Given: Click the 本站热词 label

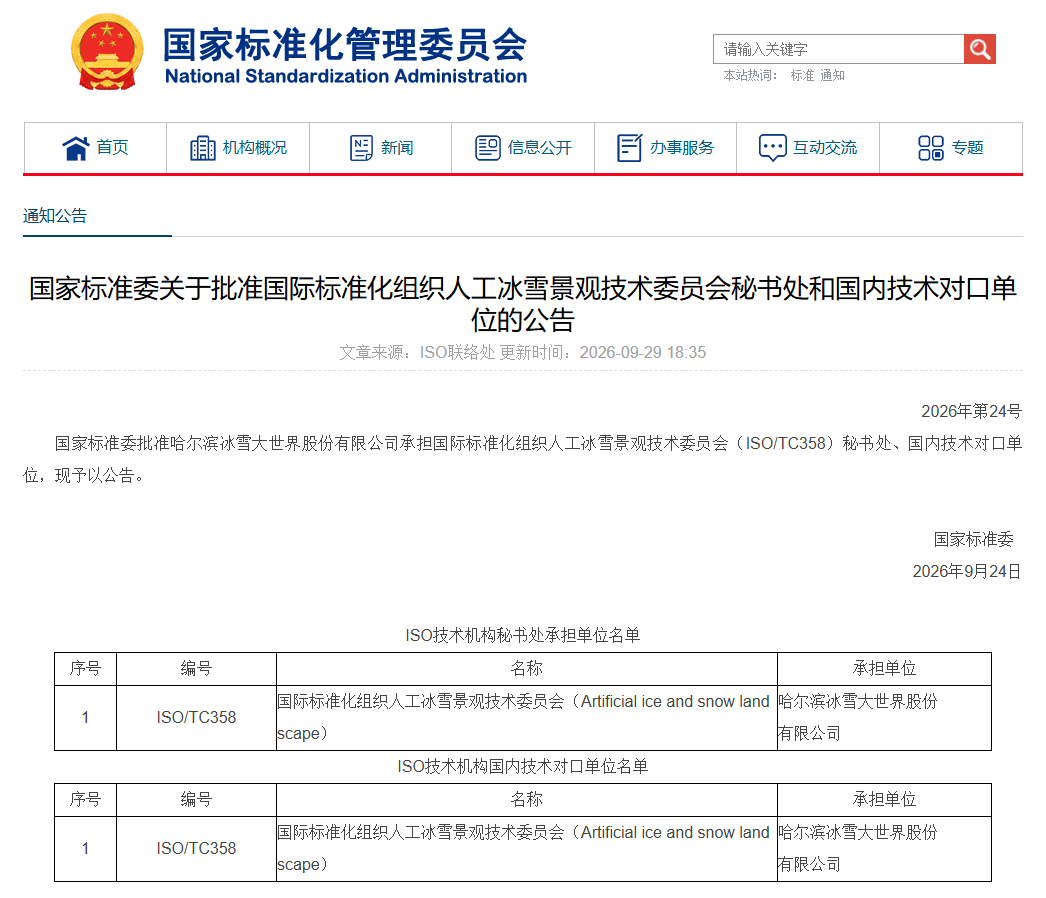Looking at the screenshot, I should click(x=750, y=75).
